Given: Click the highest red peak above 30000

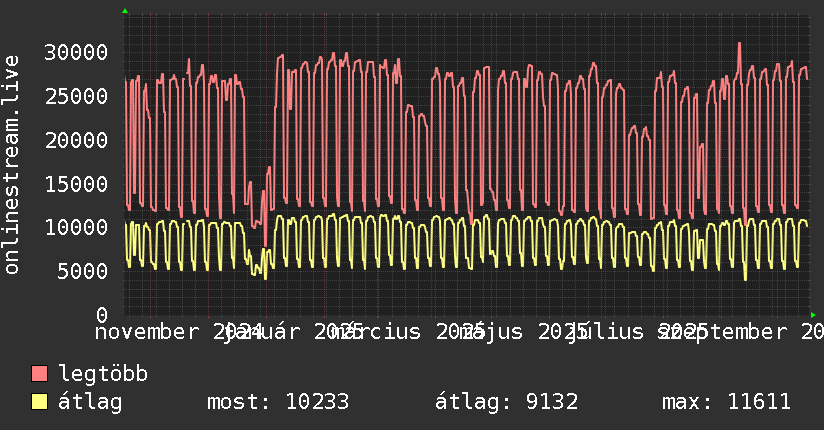Looking at the screenshot, I should pyautogui.click(x=739, y=44).
